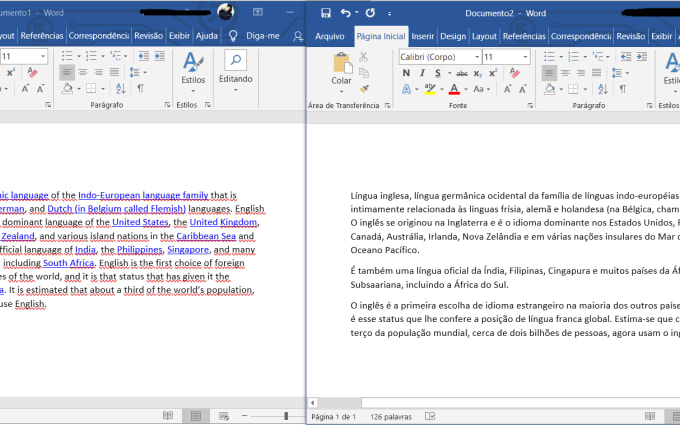
Task: Decrease font size with the smaller A in Documento2
Action: click(523, 89)
